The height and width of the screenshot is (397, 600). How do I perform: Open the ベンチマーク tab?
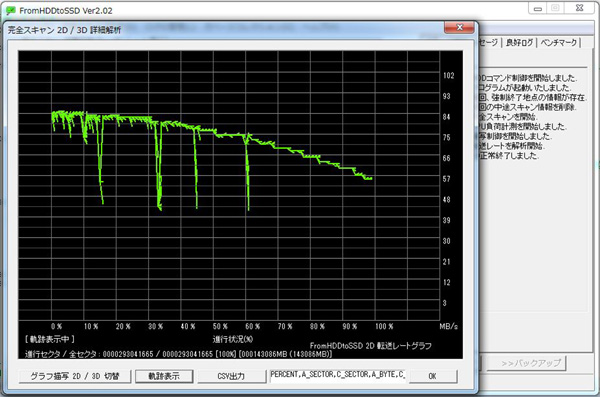558,43
